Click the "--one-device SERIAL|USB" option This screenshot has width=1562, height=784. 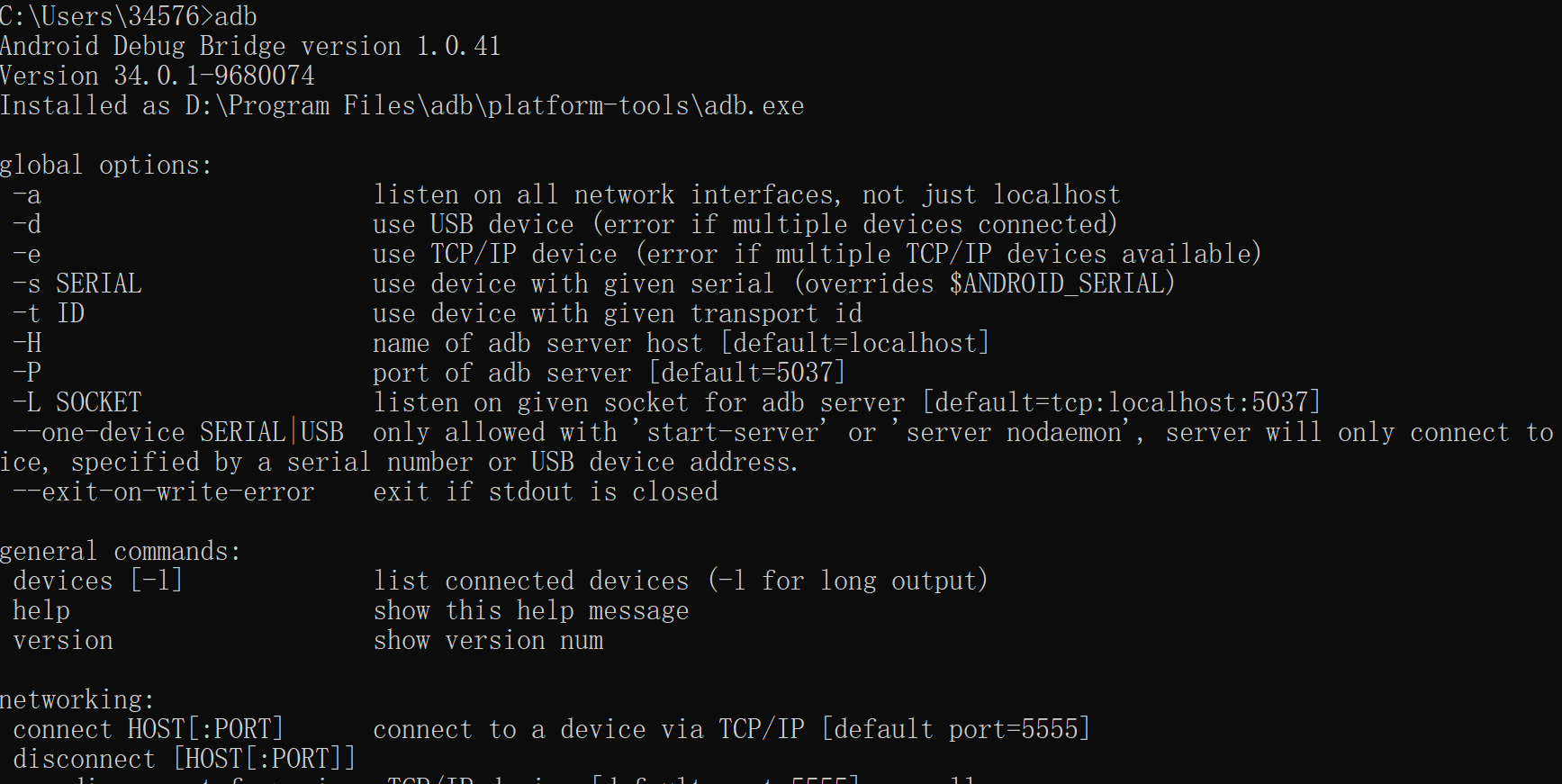click(x=178, y=432)
